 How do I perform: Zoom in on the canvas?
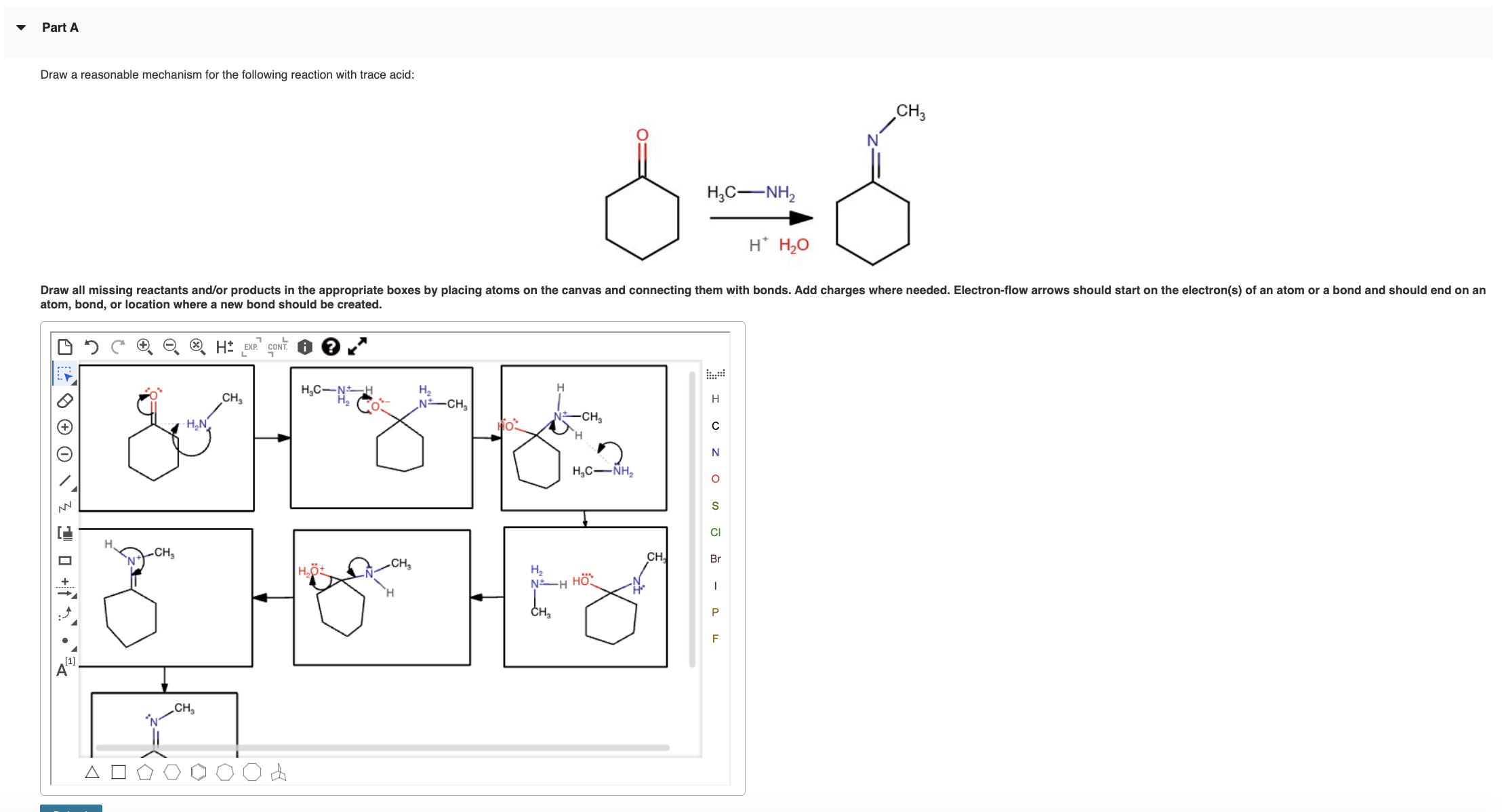[144, 346]
